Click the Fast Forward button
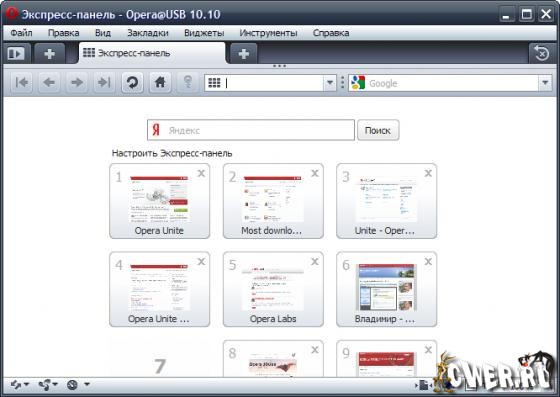 [104, 83]
